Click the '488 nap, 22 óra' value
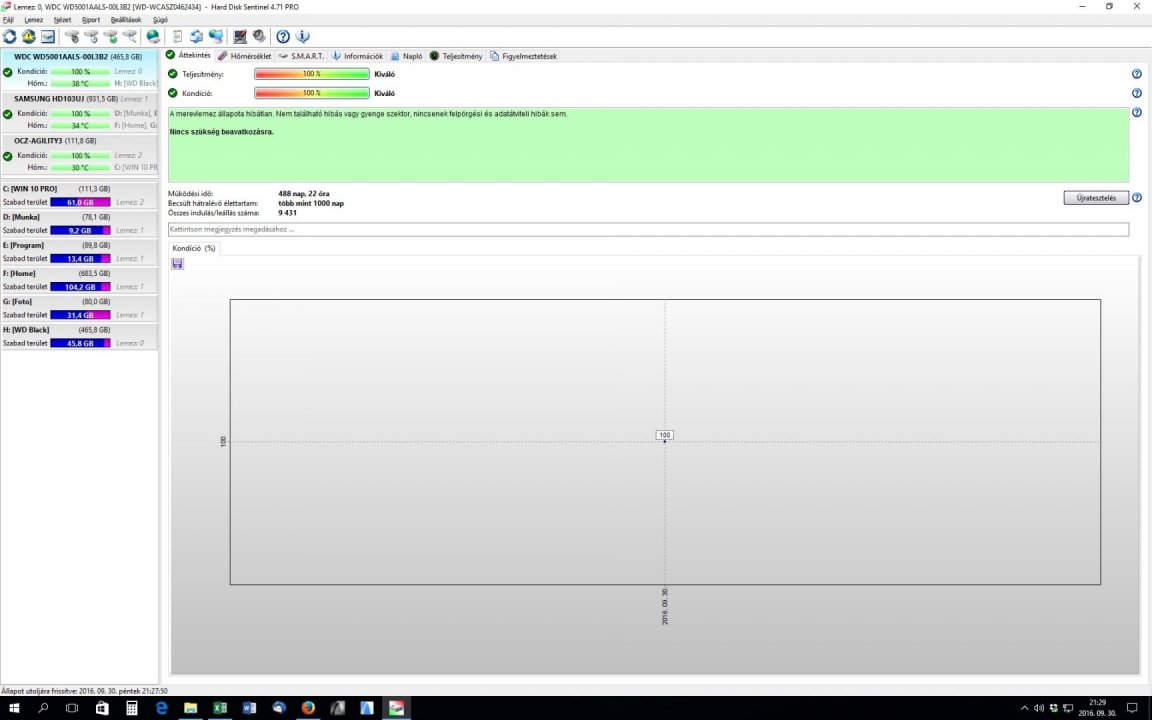 (x=303, y=194)
